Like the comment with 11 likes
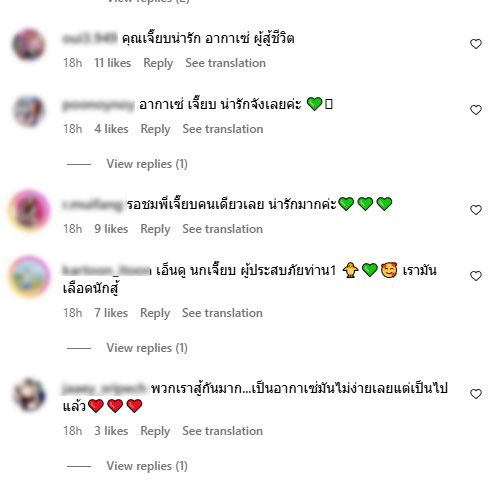Screen dimensions: 493x489 pos(476,44)
